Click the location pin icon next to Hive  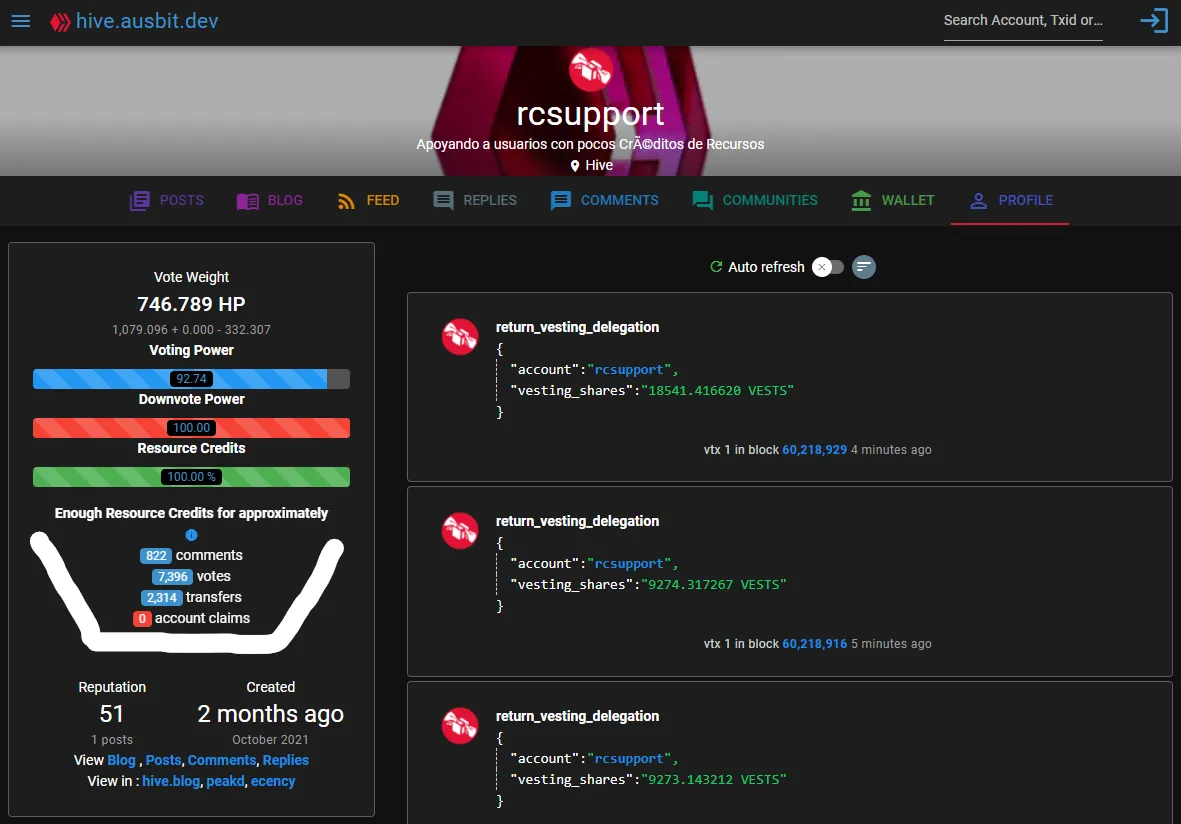coord(575,165)
